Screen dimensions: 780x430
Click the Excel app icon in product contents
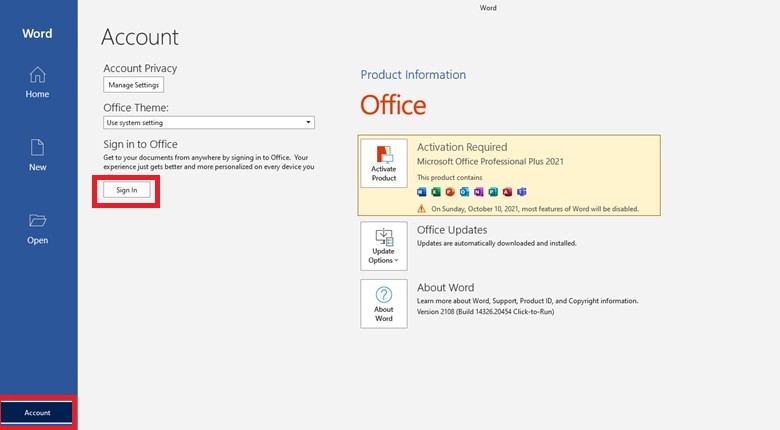tap(436, 192)
